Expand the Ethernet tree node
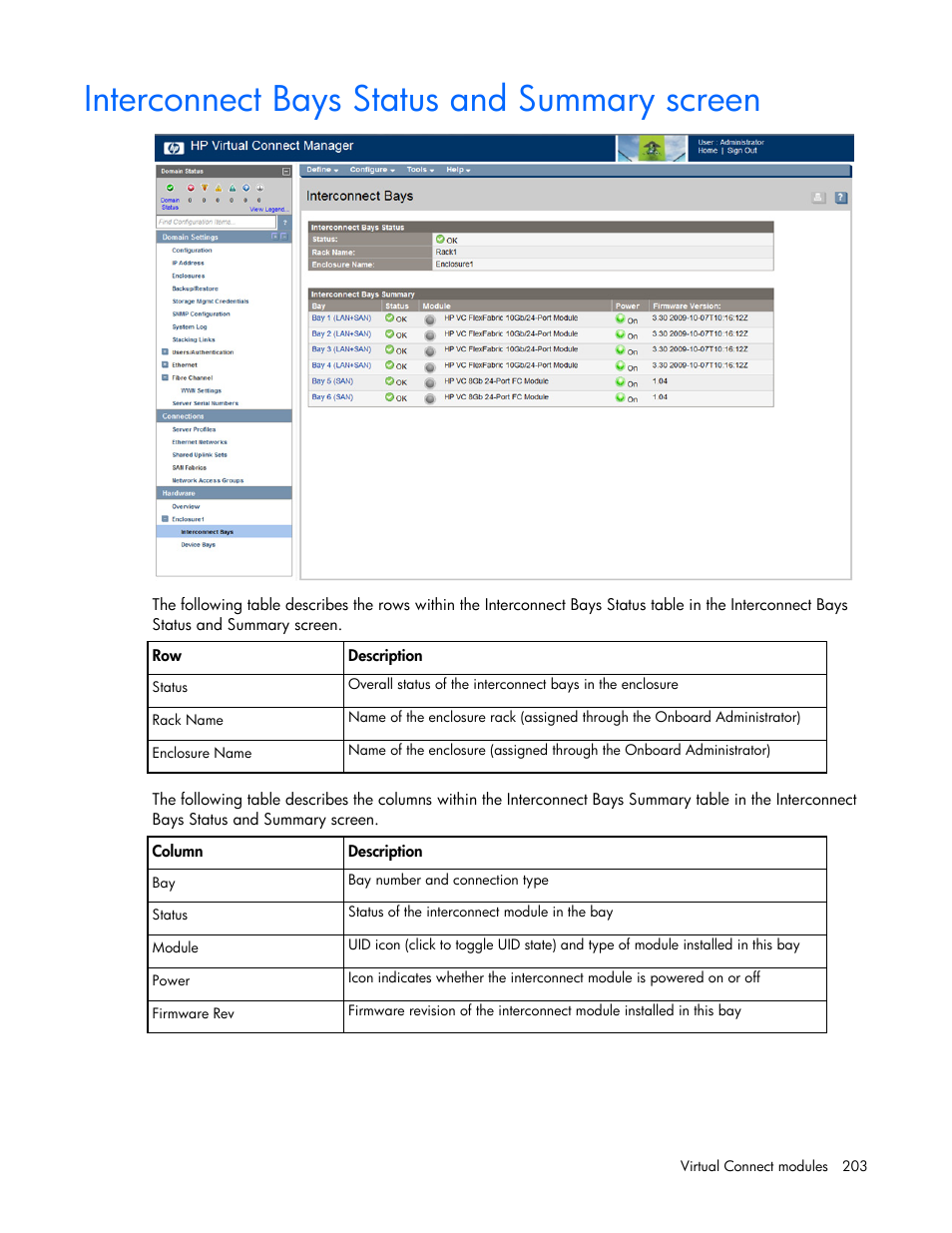Viewport: 952px width, 1233px height. [165, 364]
